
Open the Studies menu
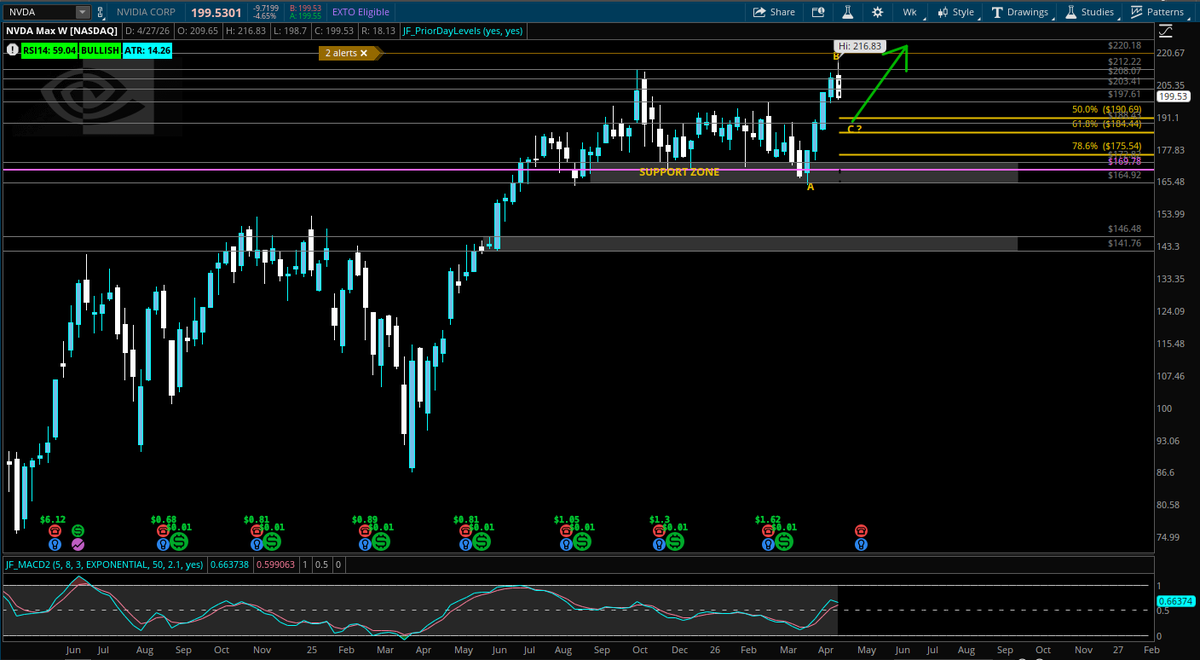1090,12
